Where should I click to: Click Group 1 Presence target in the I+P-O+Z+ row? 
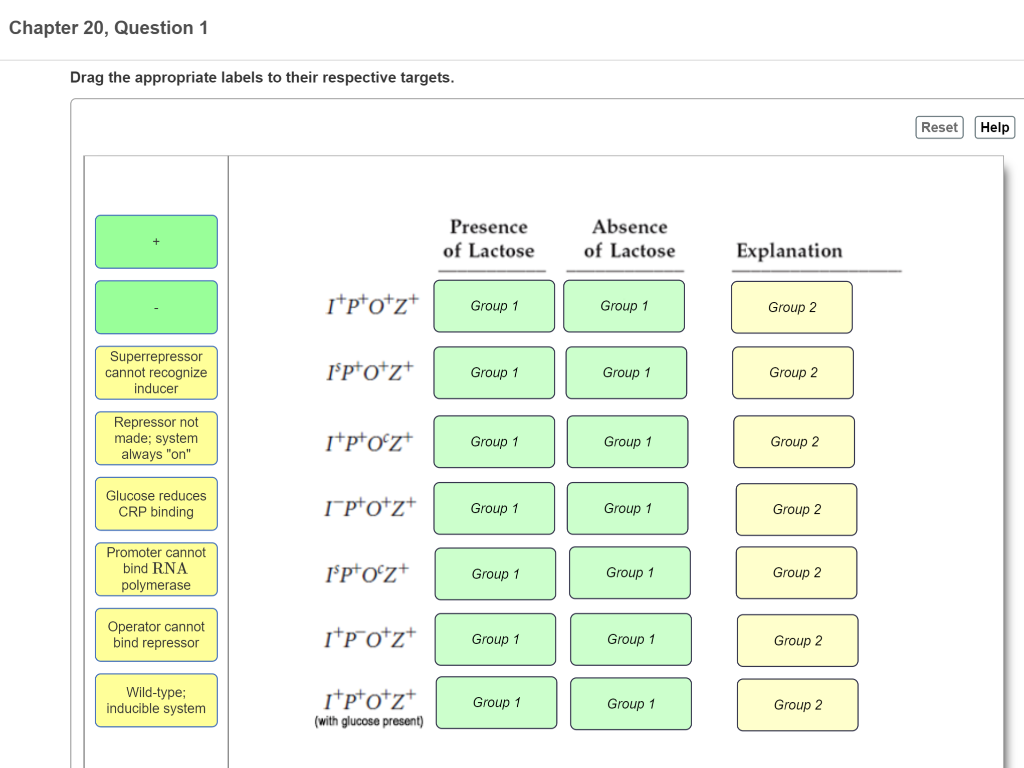point(495,639)
